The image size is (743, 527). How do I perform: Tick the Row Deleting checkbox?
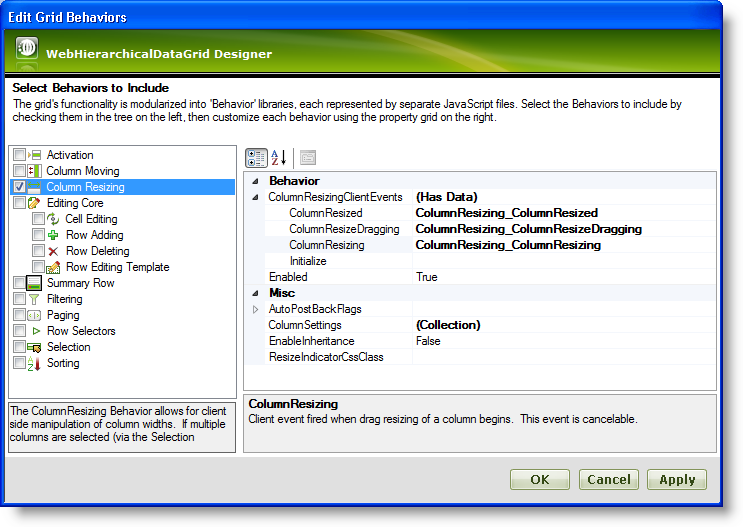38,251
